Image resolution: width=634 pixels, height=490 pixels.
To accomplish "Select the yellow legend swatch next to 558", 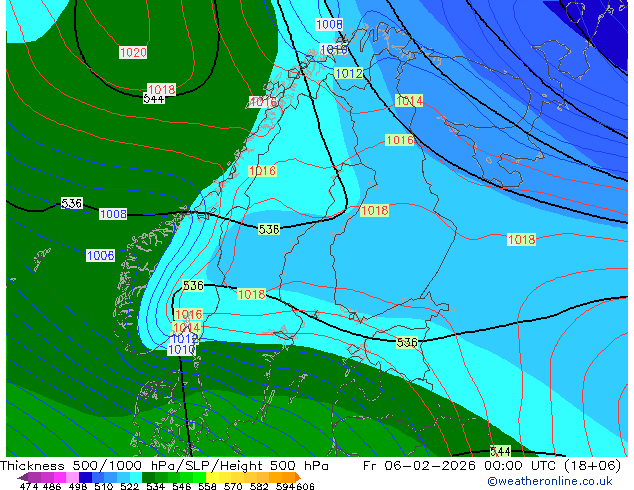I will click(x=212, y=477).
